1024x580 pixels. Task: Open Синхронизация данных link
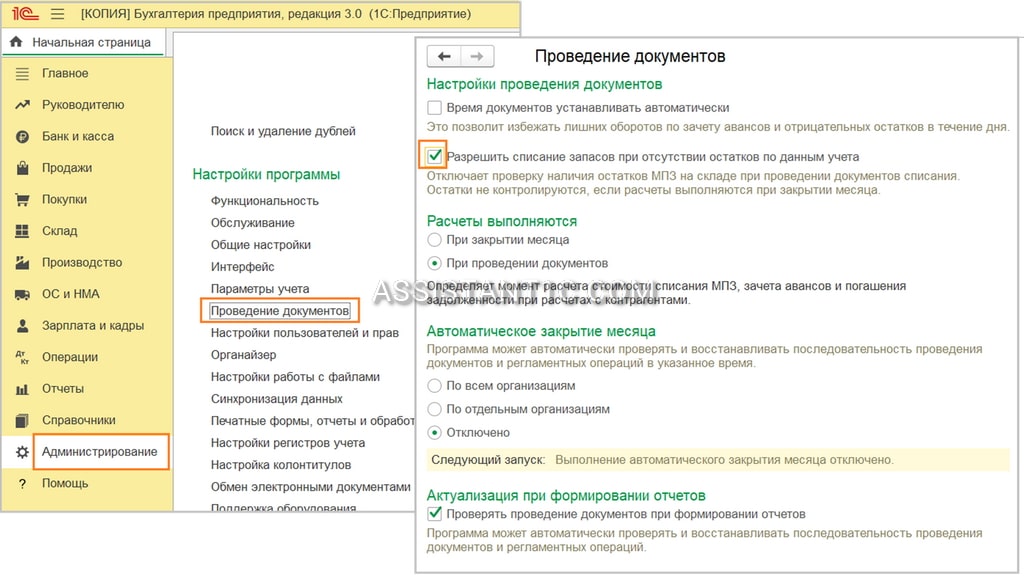click(276, 399)
